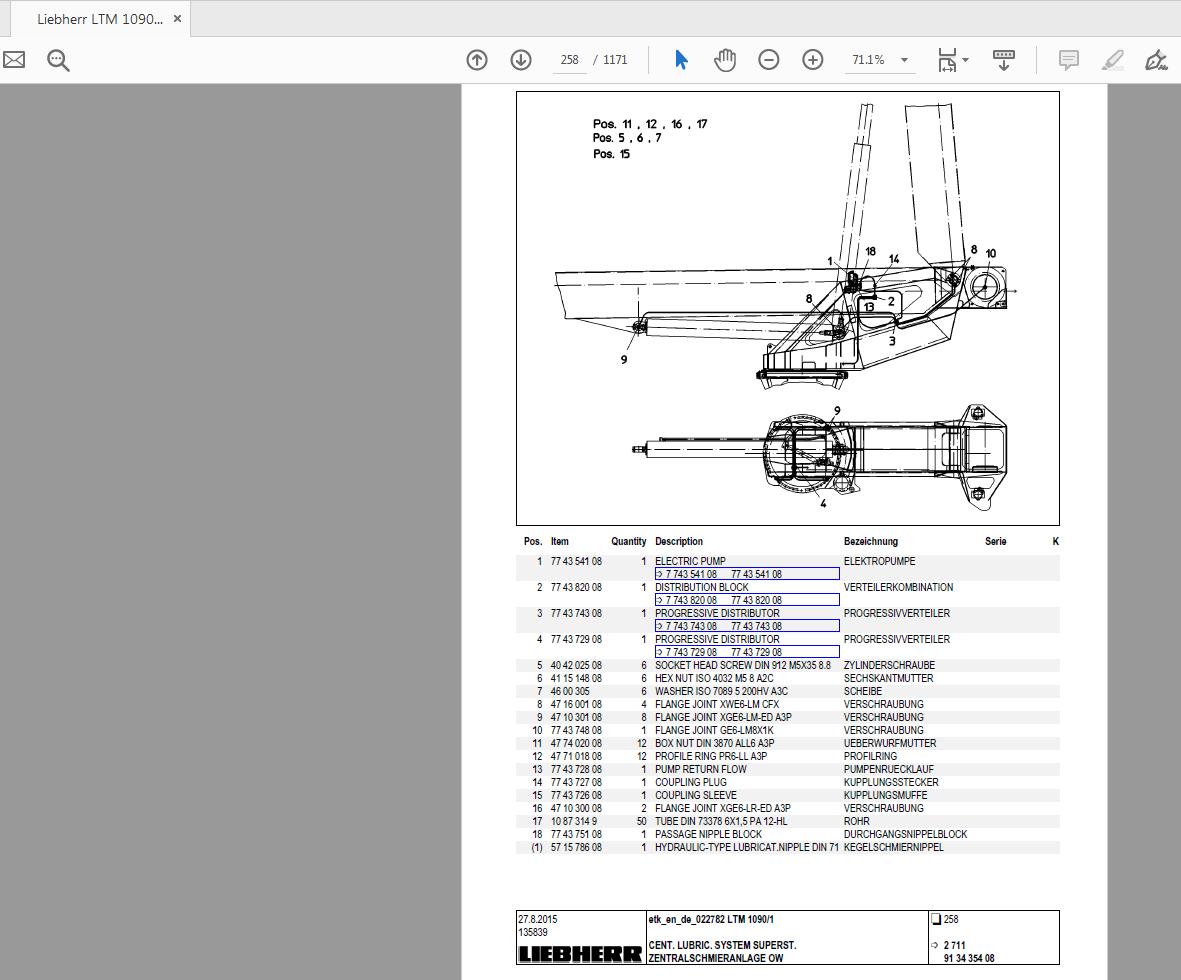Click the page number field showing 258
Screen dimensions: 1181x980
point(570,60)
